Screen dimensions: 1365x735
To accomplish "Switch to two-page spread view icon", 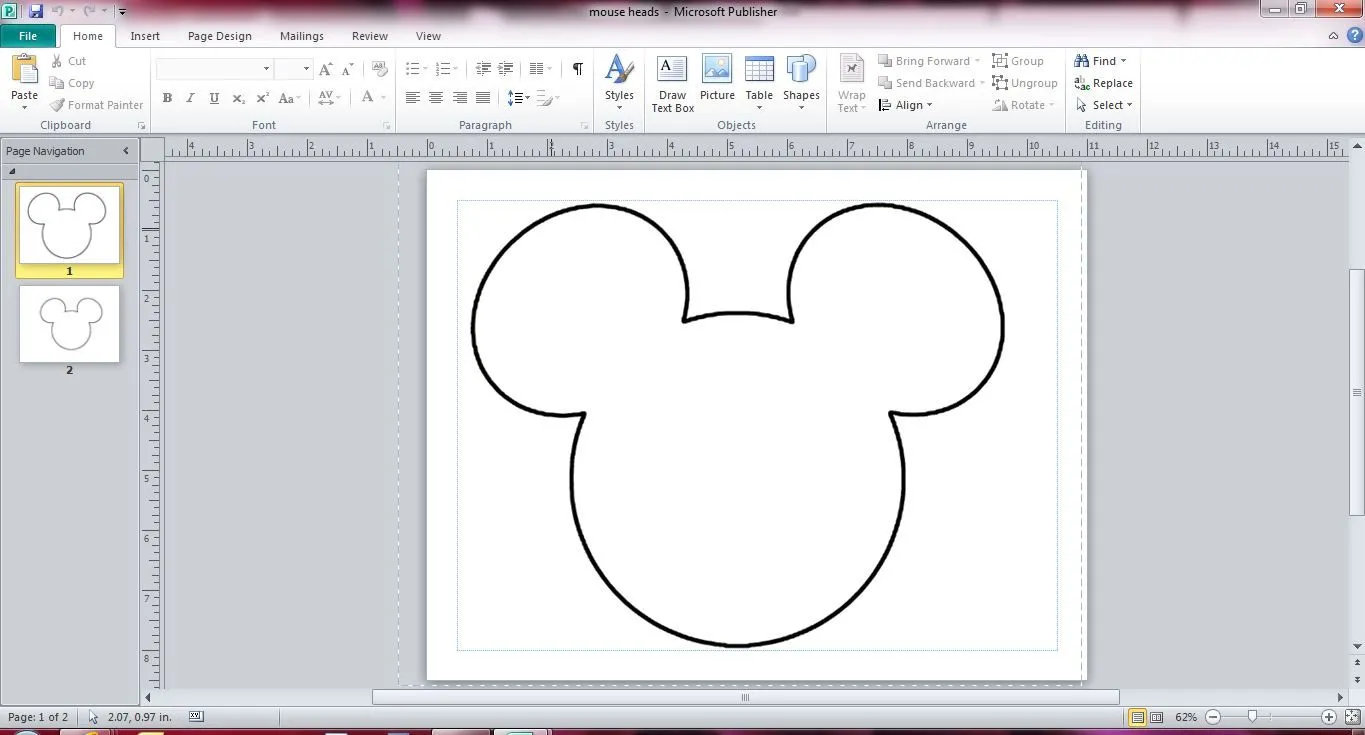I will coord(1156,717).
